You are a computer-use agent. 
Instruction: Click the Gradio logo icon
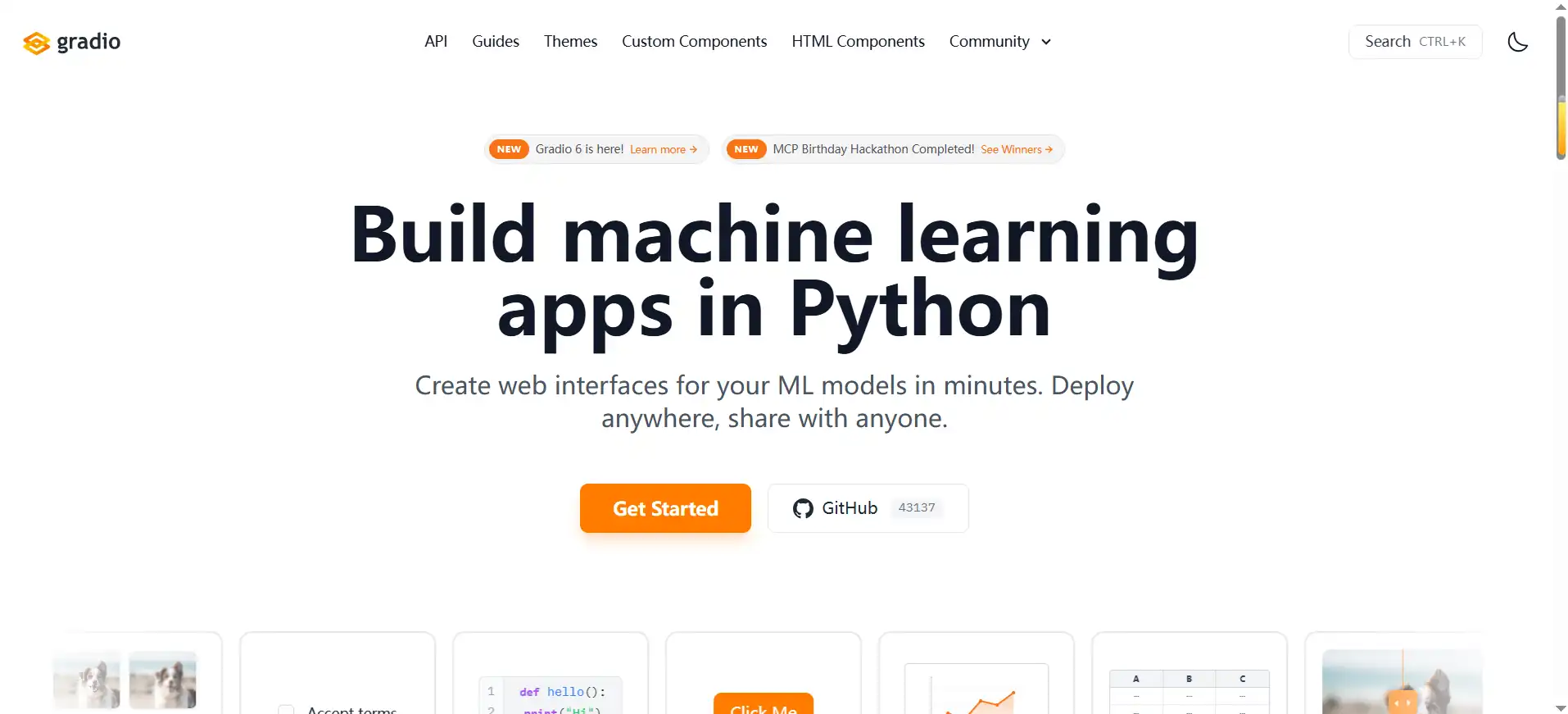(36, 43)
